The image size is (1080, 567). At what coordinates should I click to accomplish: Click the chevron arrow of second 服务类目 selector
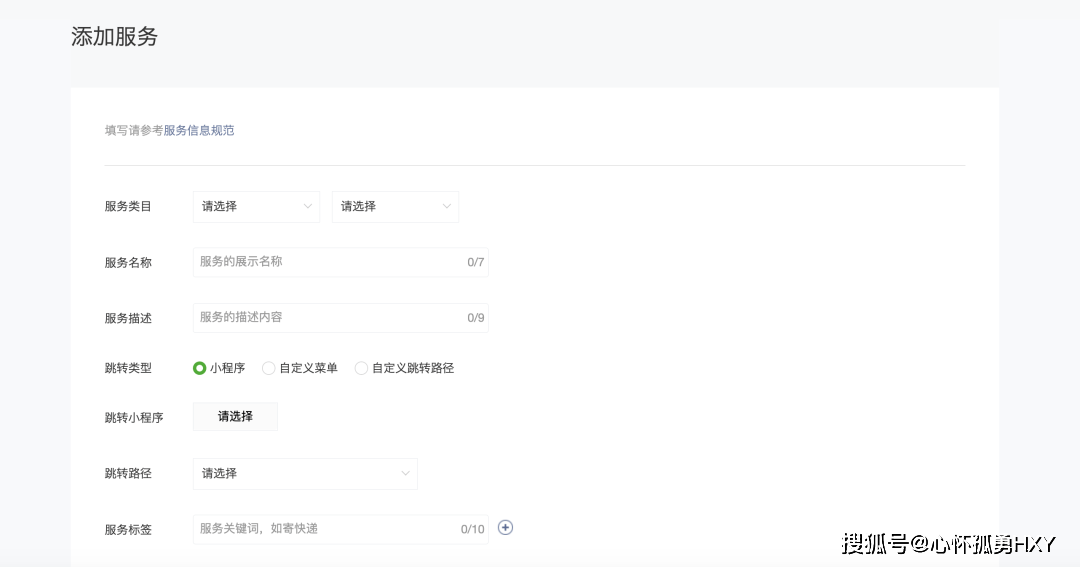tap(447, 207)
